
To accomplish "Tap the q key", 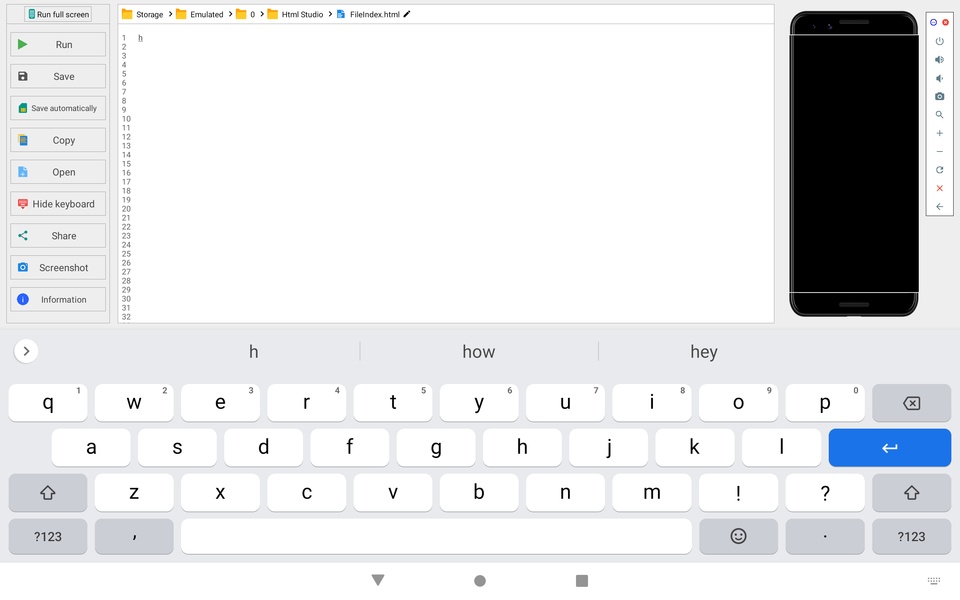I will coord(48,403).
